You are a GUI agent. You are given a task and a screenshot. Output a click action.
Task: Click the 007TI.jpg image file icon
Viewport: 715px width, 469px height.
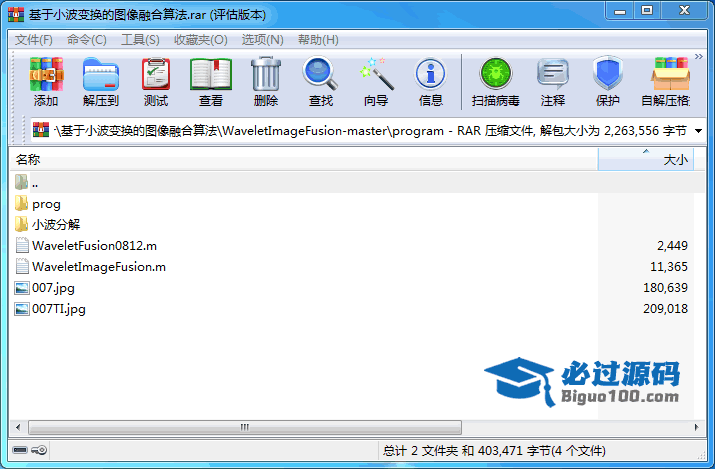[x=22, y=309]
